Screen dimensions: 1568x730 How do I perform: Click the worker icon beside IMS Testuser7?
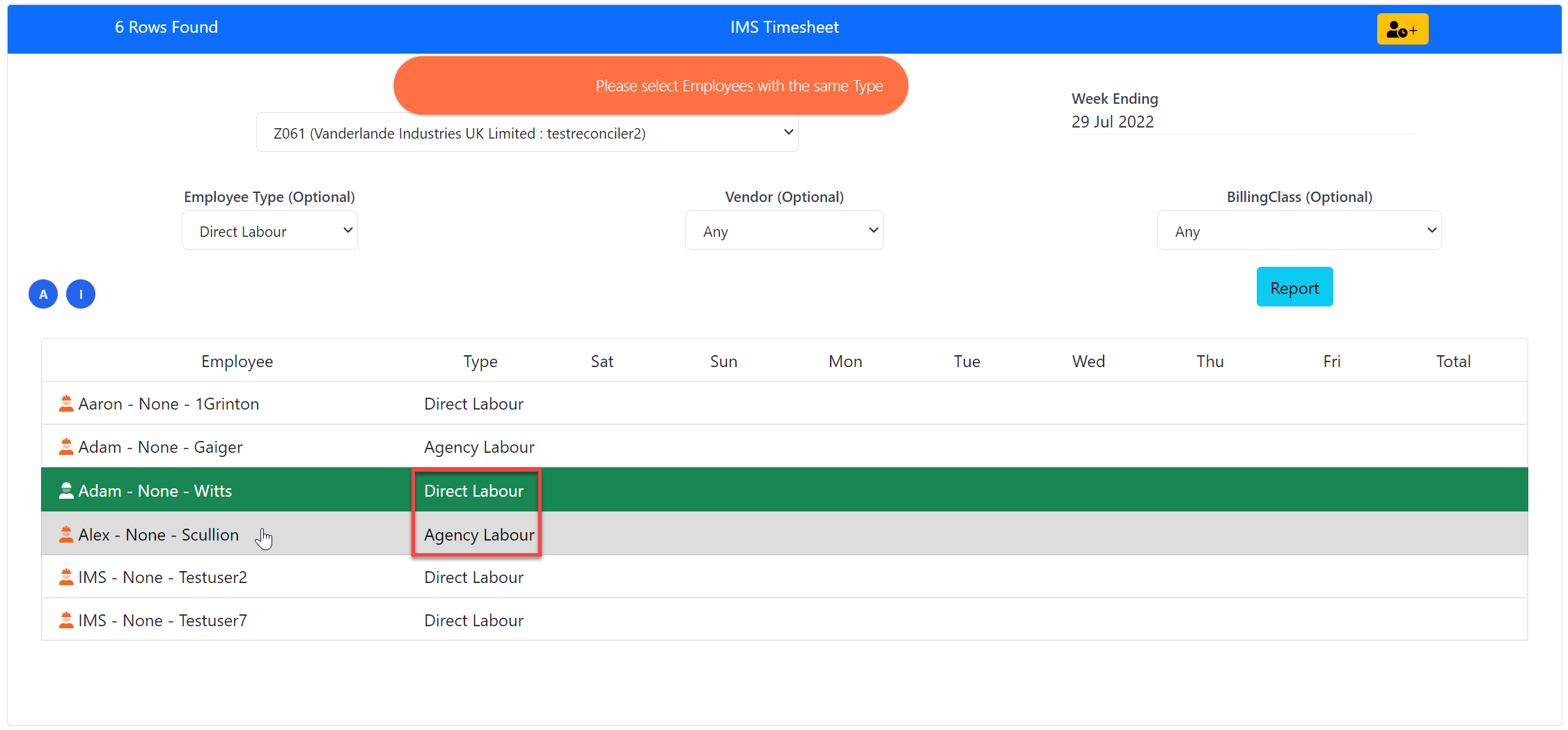(66, 620)
